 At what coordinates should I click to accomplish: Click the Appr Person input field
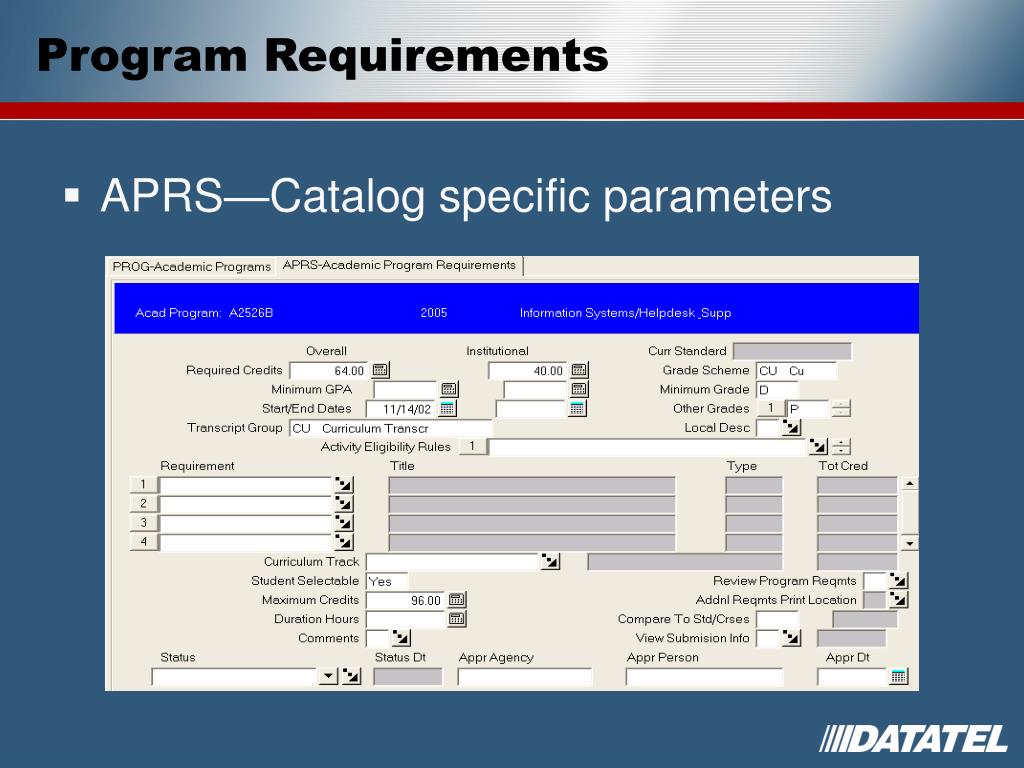[x=704, y=677]
